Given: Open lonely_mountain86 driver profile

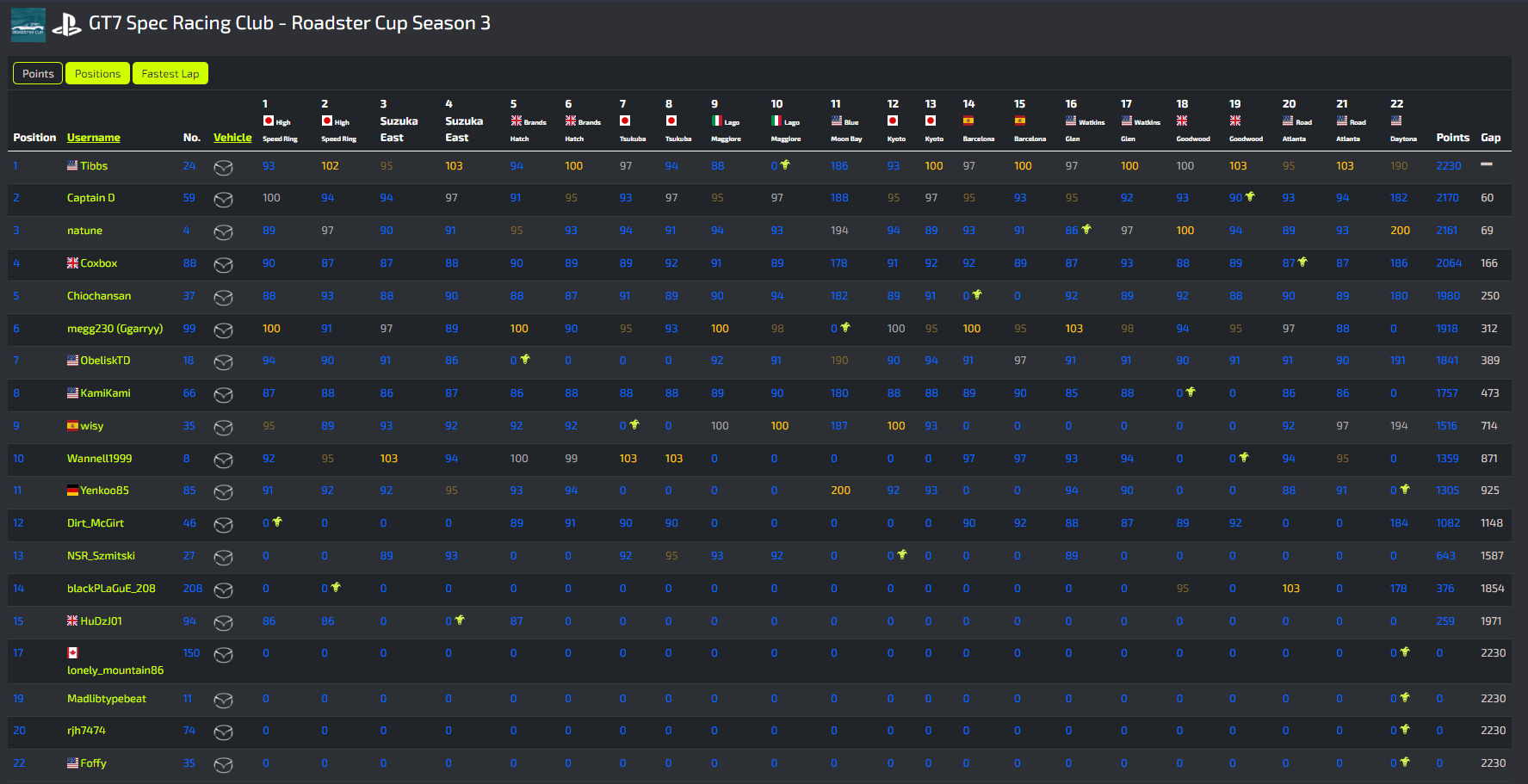Looking at the screenshot, I should [115, 670].
